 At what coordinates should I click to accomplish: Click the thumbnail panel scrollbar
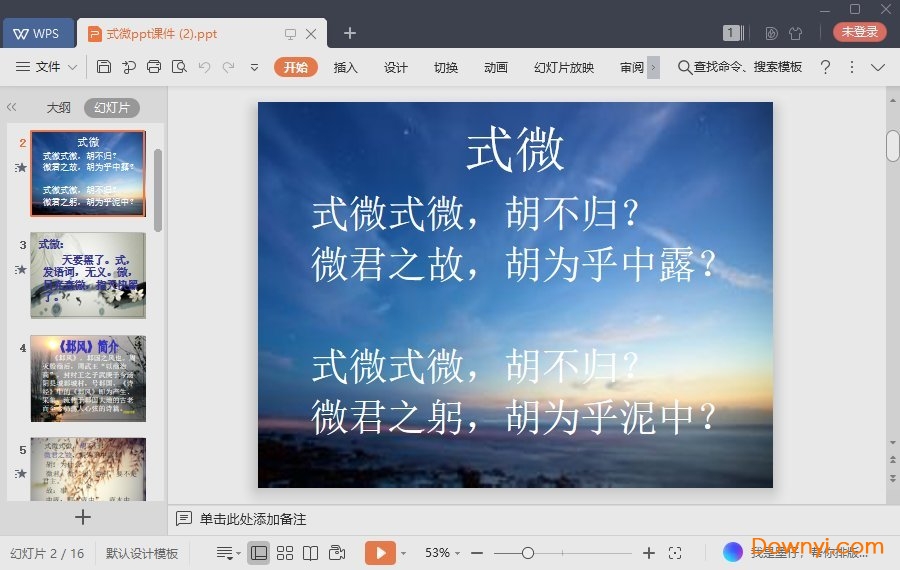click(x=158, y=191)
